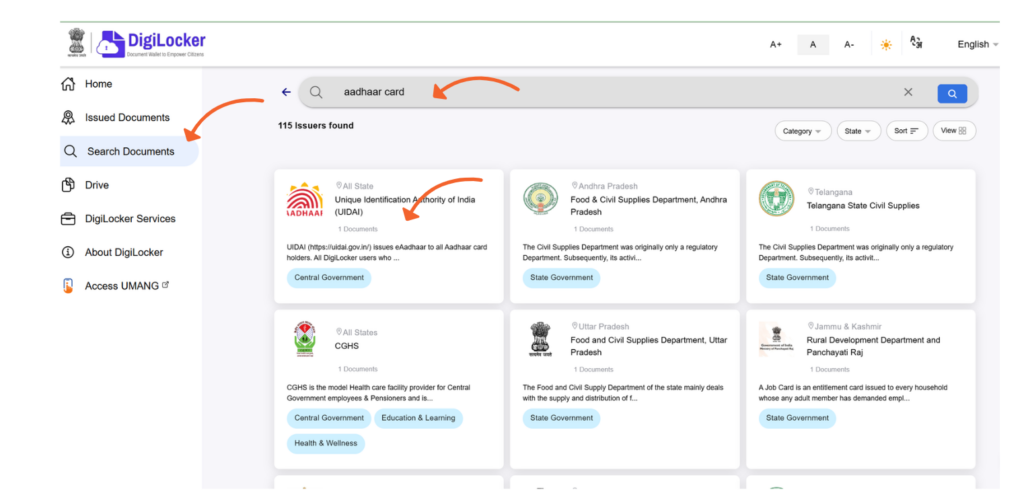This screenshot has height=496, width=1024.
Task: Go back using the left arrow icon
Action: (286, 92)
